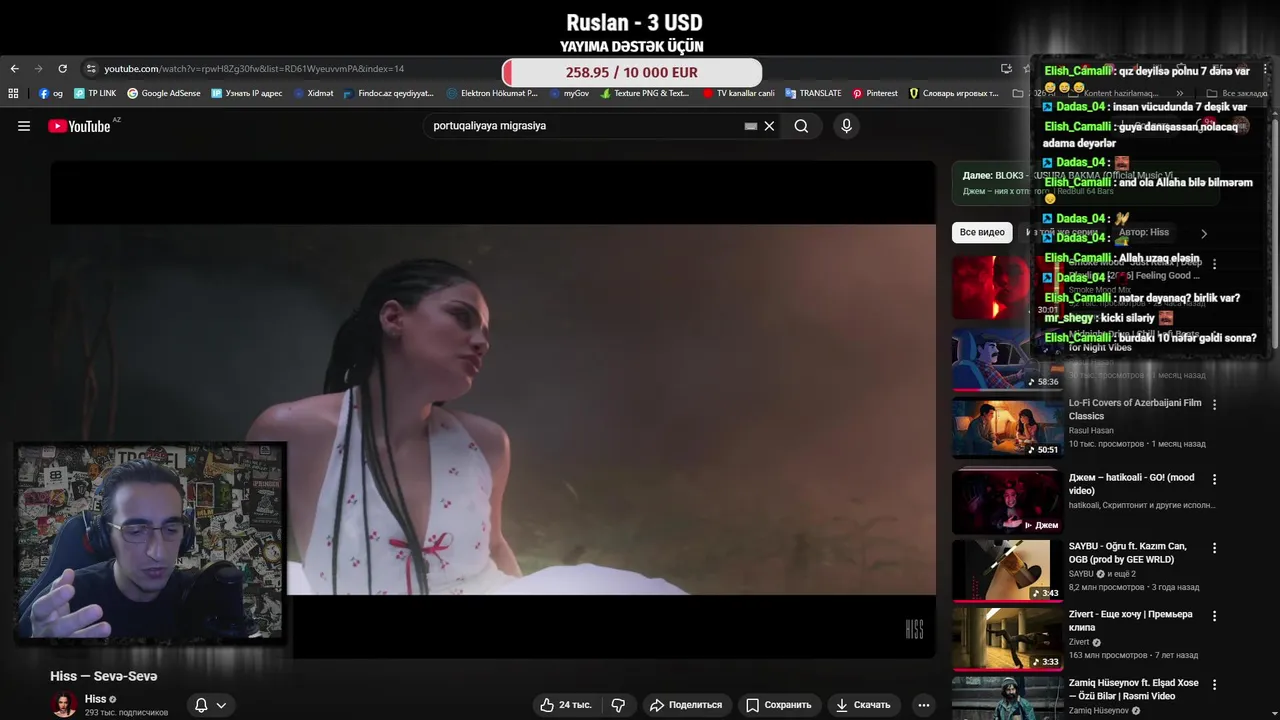Open the Smoke Mood 30:01 thumbnail

click(x=1006, y=288)
